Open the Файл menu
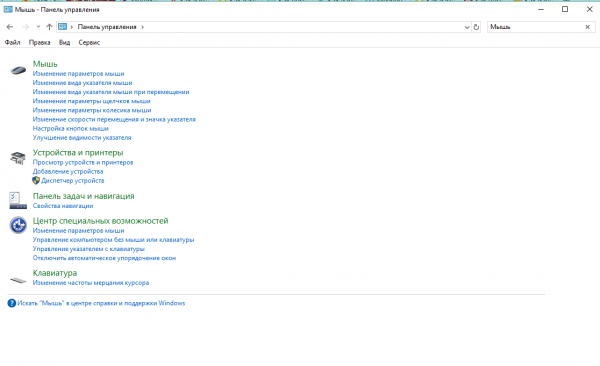 [12, 42]
